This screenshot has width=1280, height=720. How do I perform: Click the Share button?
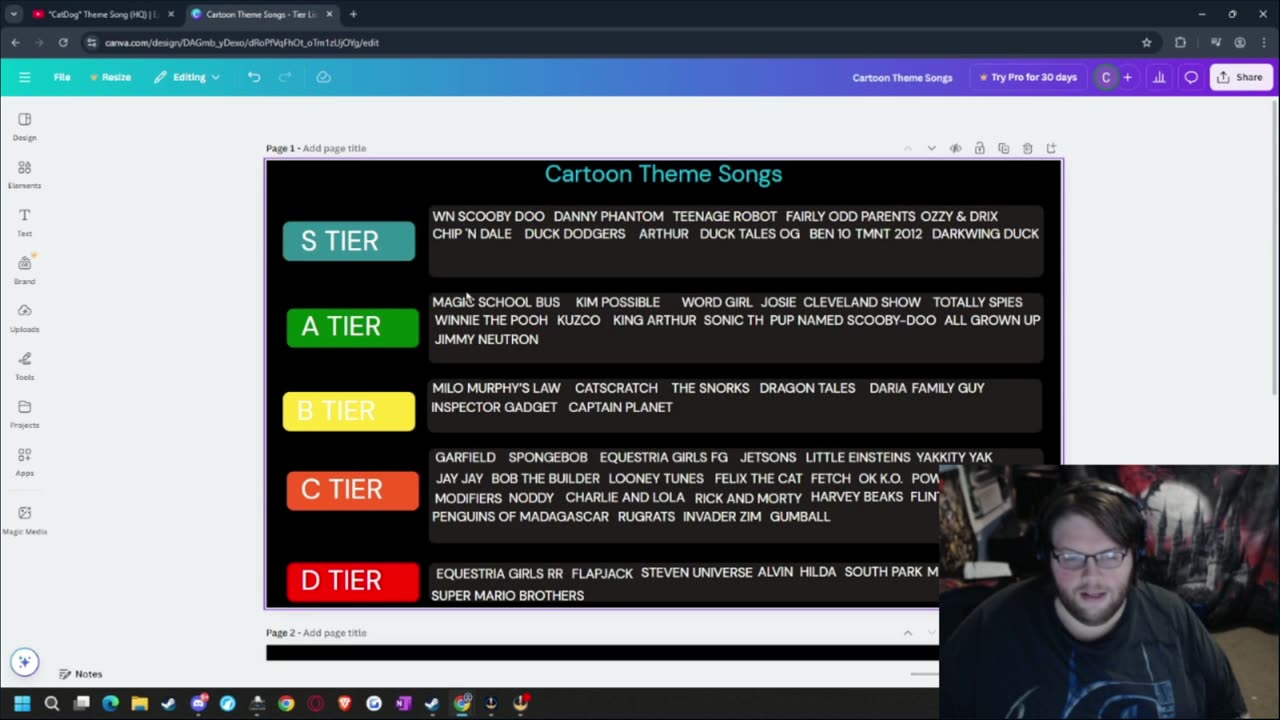pos(1240,77)
